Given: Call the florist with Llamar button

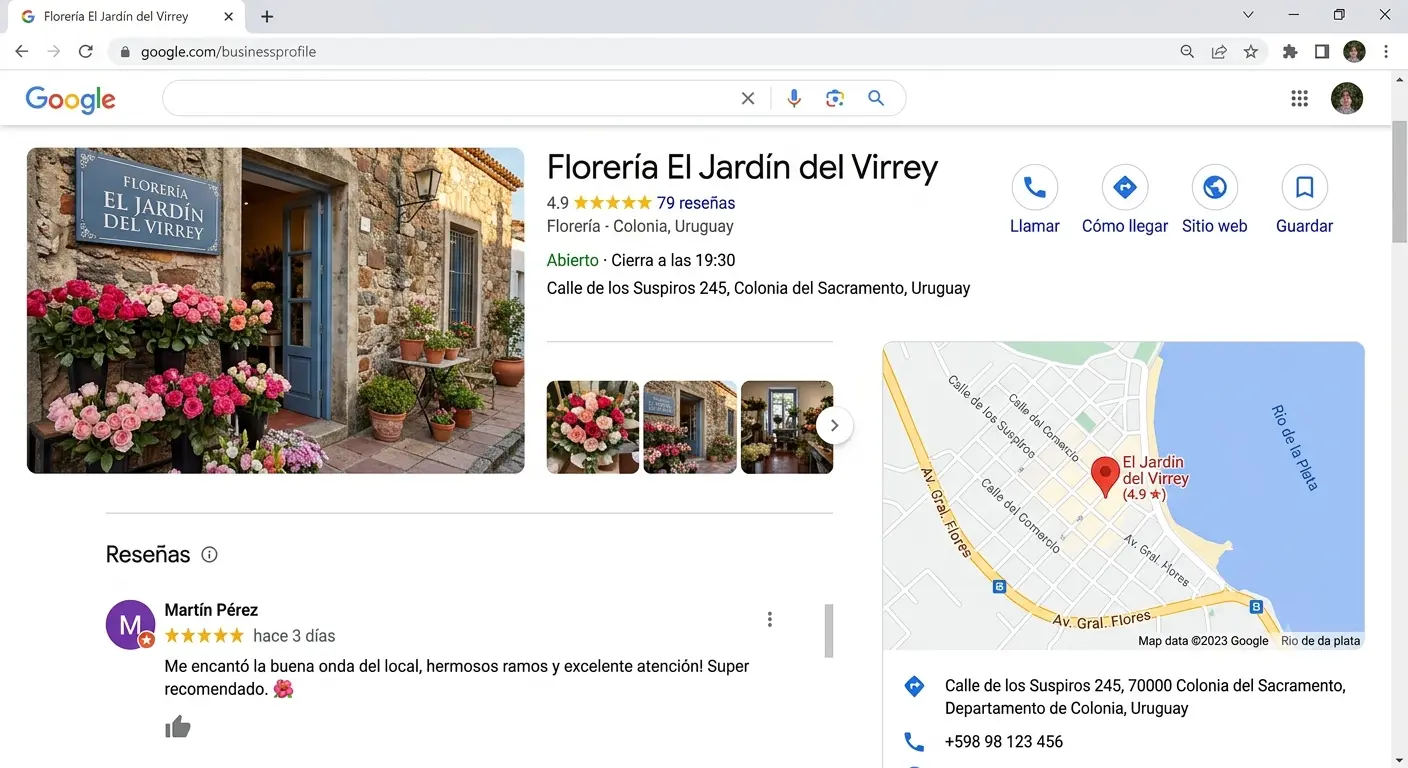Looking at the screenshot, I should point(1035,200).
